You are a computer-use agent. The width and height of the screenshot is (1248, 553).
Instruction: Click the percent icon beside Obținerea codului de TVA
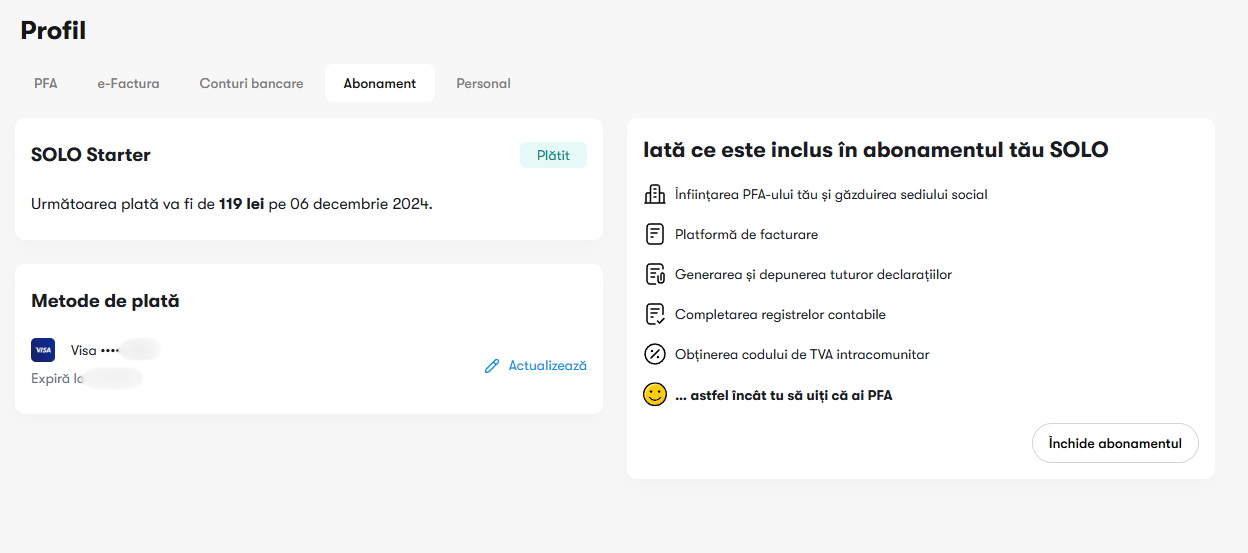click(655, 354)
